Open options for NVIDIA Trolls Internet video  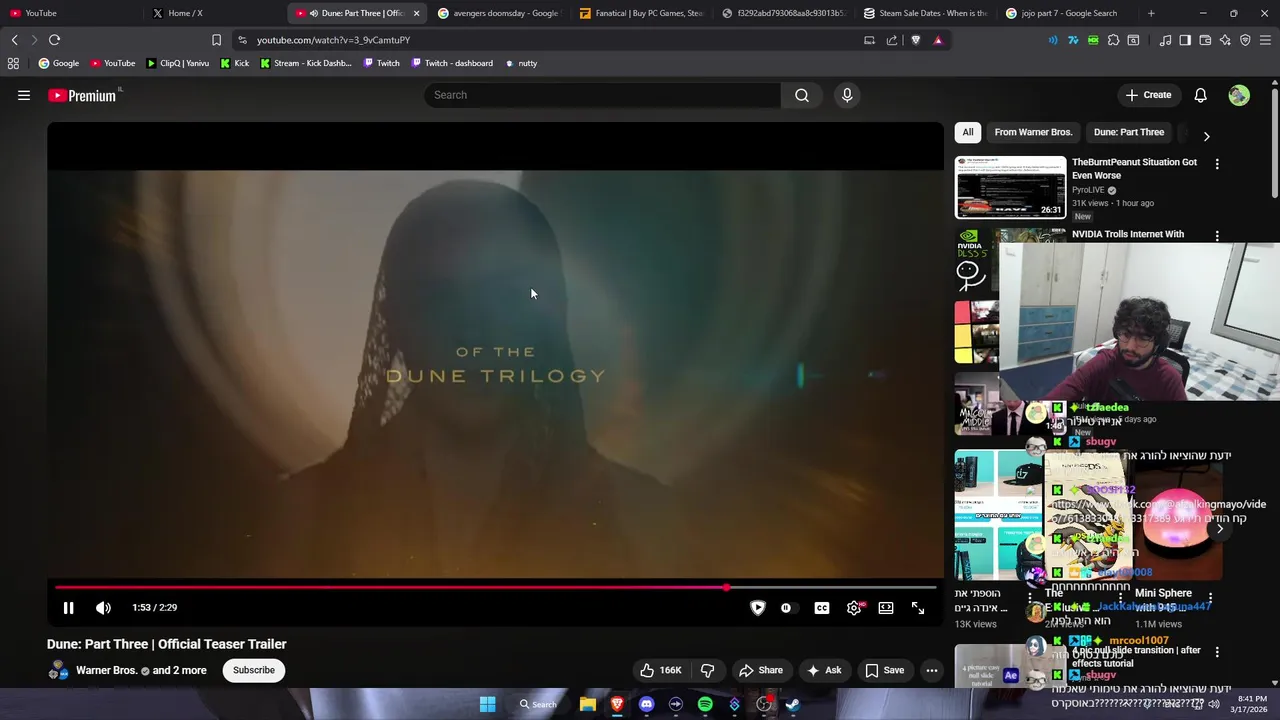(1217, 236)
